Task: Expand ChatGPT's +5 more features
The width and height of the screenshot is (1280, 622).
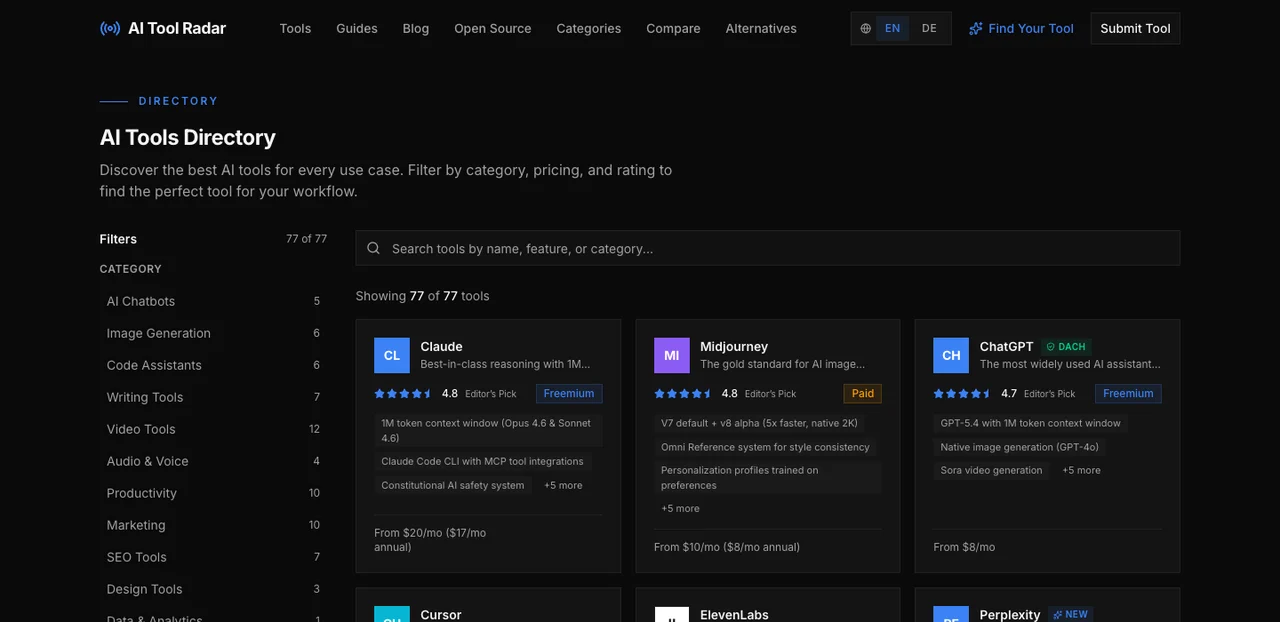Action: coord(1081,471)
